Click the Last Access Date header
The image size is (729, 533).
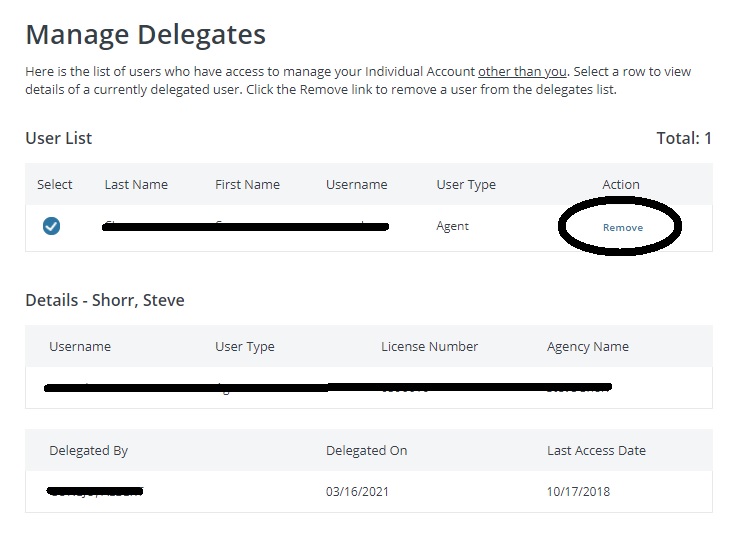pos(596,451)
